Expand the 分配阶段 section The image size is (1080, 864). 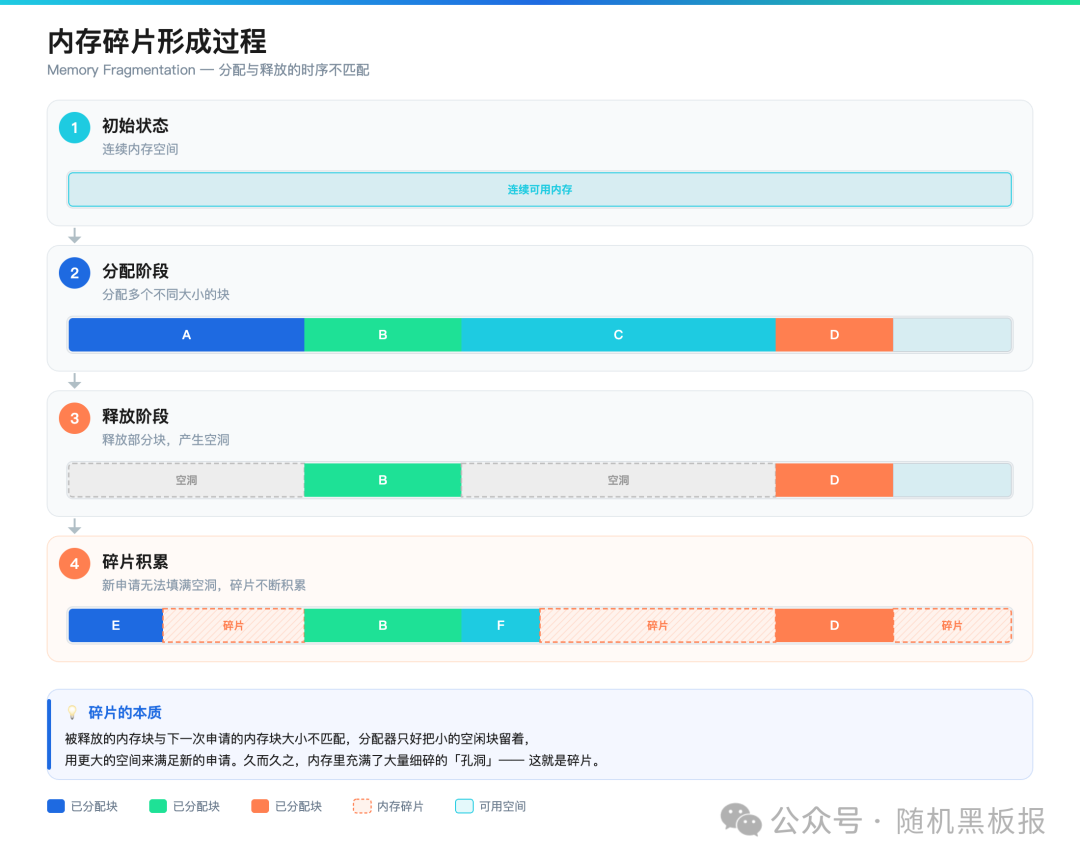135,272
